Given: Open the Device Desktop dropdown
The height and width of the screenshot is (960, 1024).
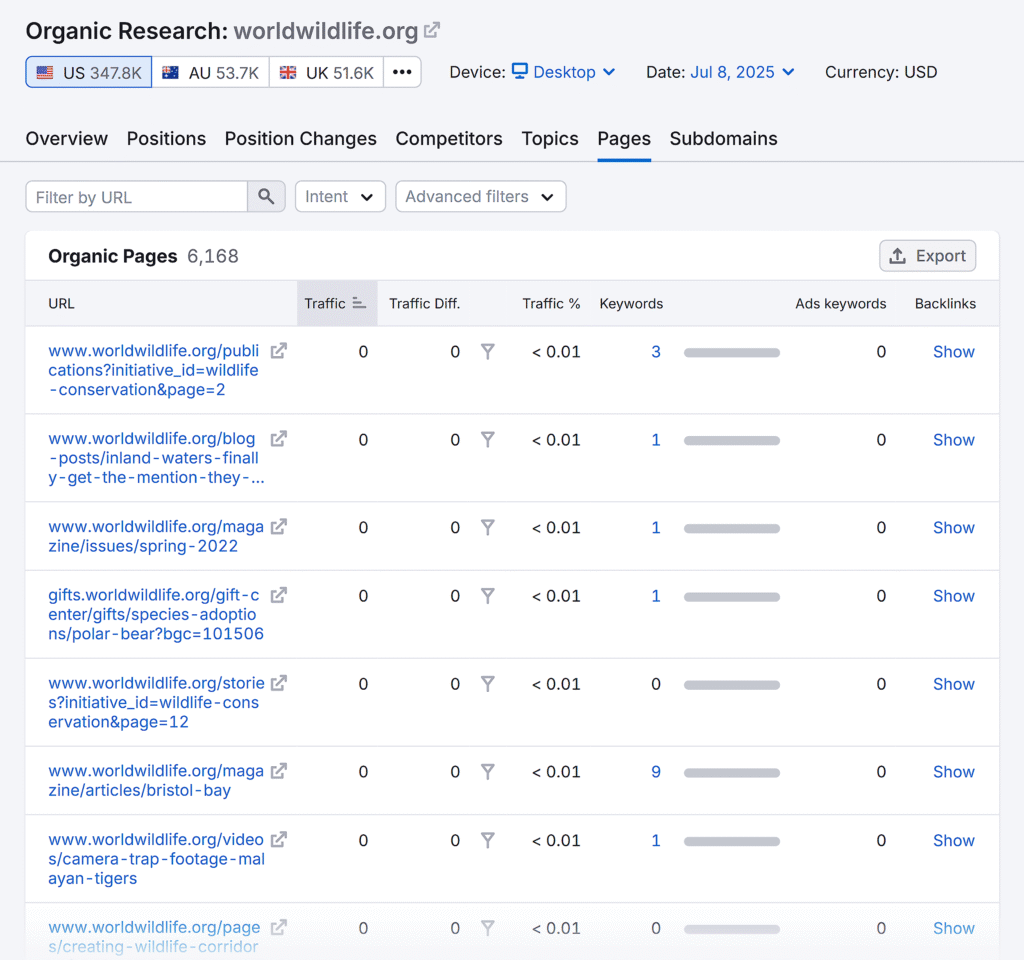Looking at the screenshot, I should click(x=564, y=72).
